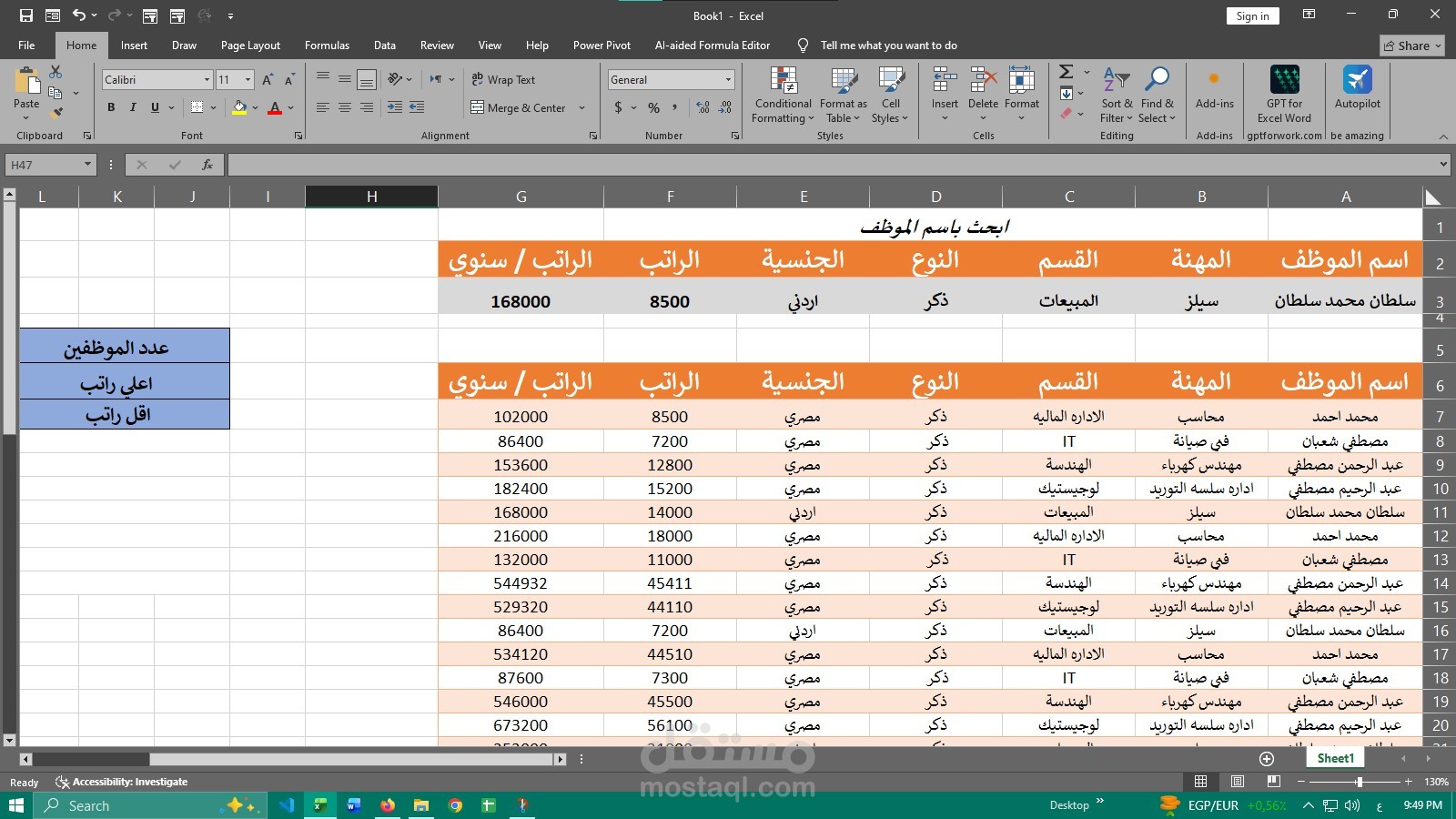Viewport: 1456px width, 819px height.
Task: Open Alignment settings dialog launcher
Action: (x=593, y=136)
